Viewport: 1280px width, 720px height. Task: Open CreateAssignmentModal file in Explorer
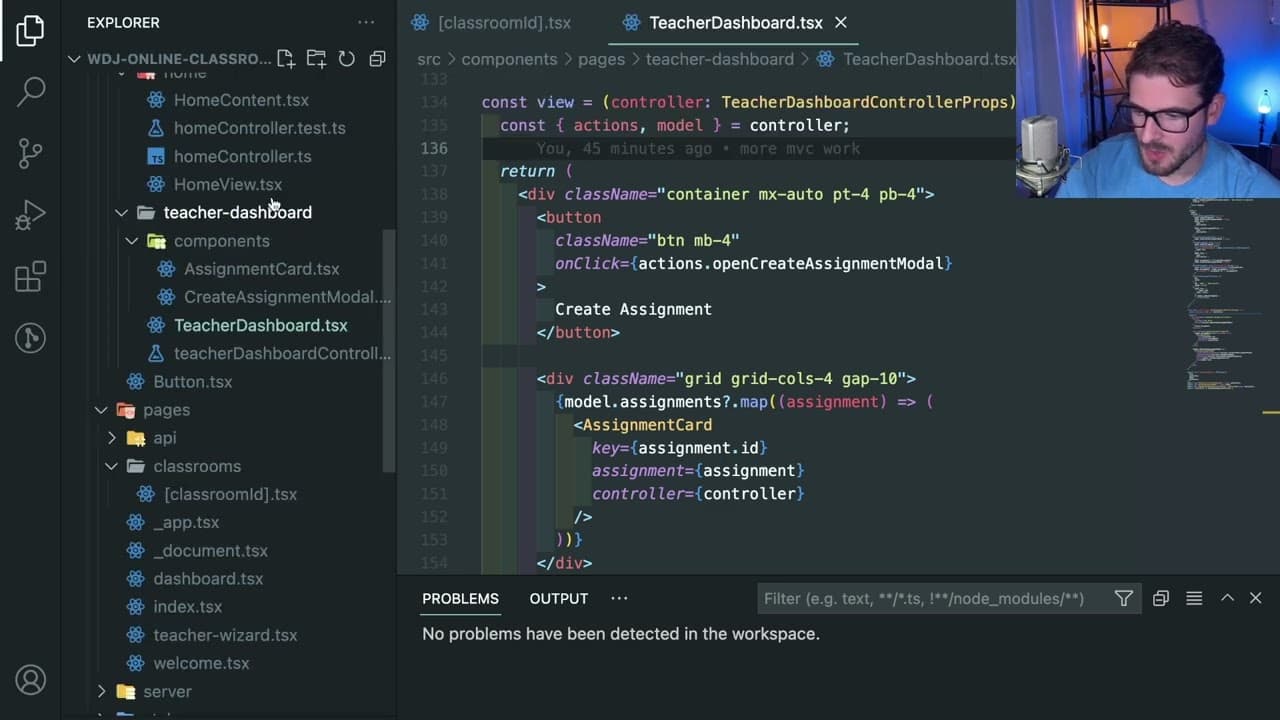pos(287,297)
